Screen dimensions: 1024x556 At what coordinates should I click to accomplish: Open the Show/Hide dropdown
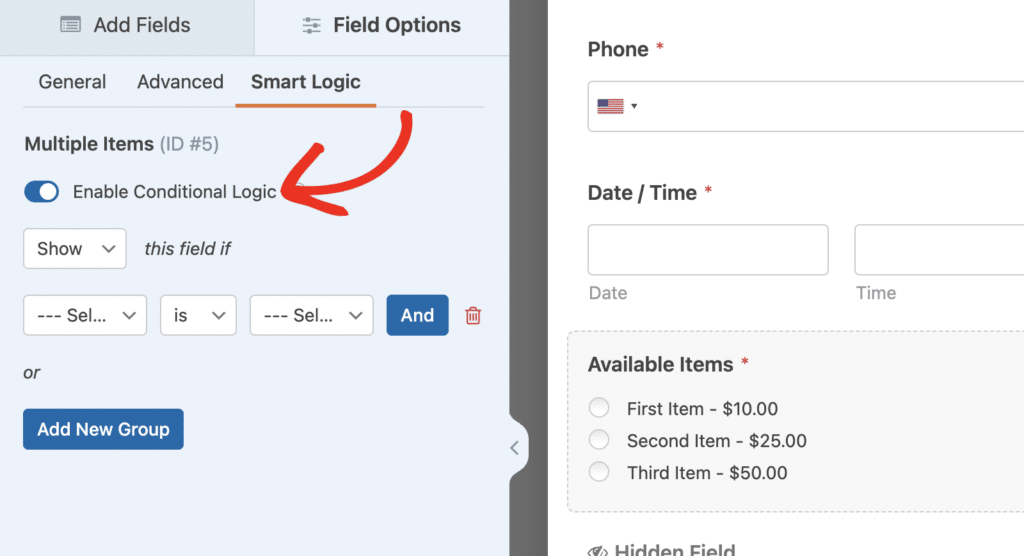click(x=75, y=249)
